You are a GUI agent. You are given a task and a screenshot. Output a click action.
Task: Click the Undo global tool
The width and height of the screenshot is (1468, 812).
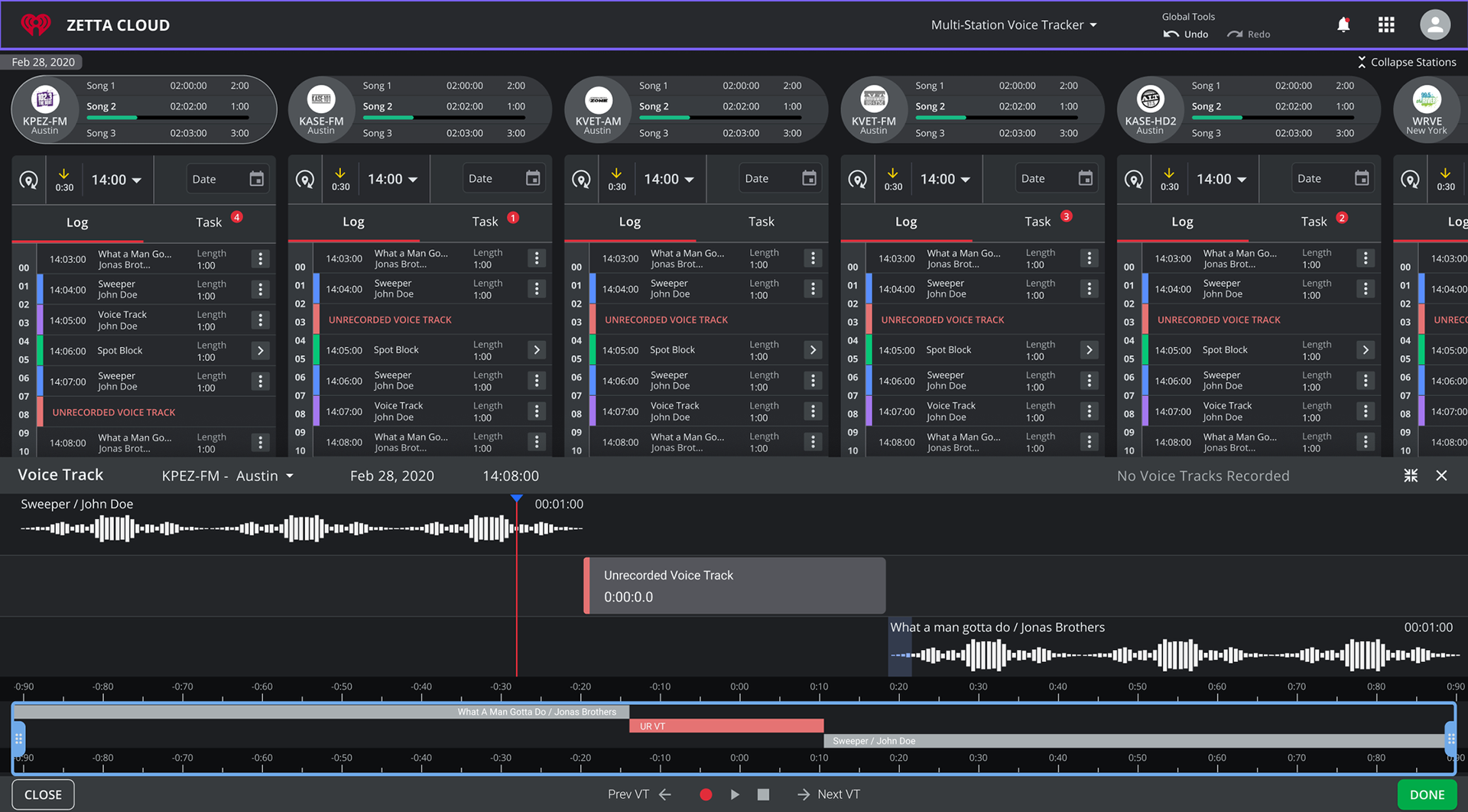click(x=1186, y=34)
